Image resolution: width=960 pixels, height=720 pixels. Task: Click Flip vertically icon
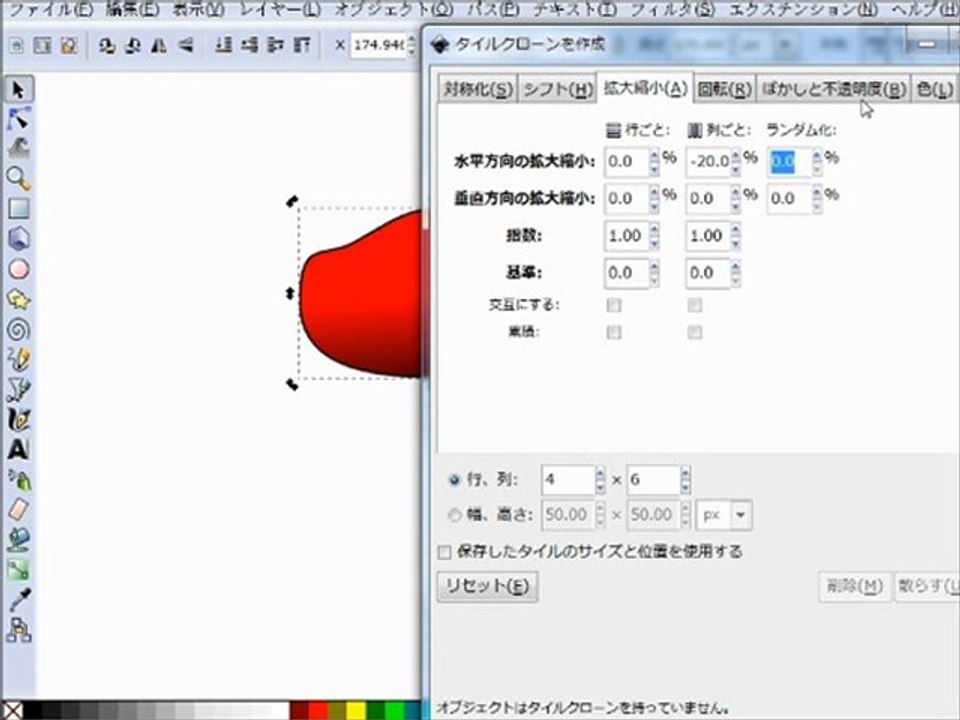coord(186,45)
